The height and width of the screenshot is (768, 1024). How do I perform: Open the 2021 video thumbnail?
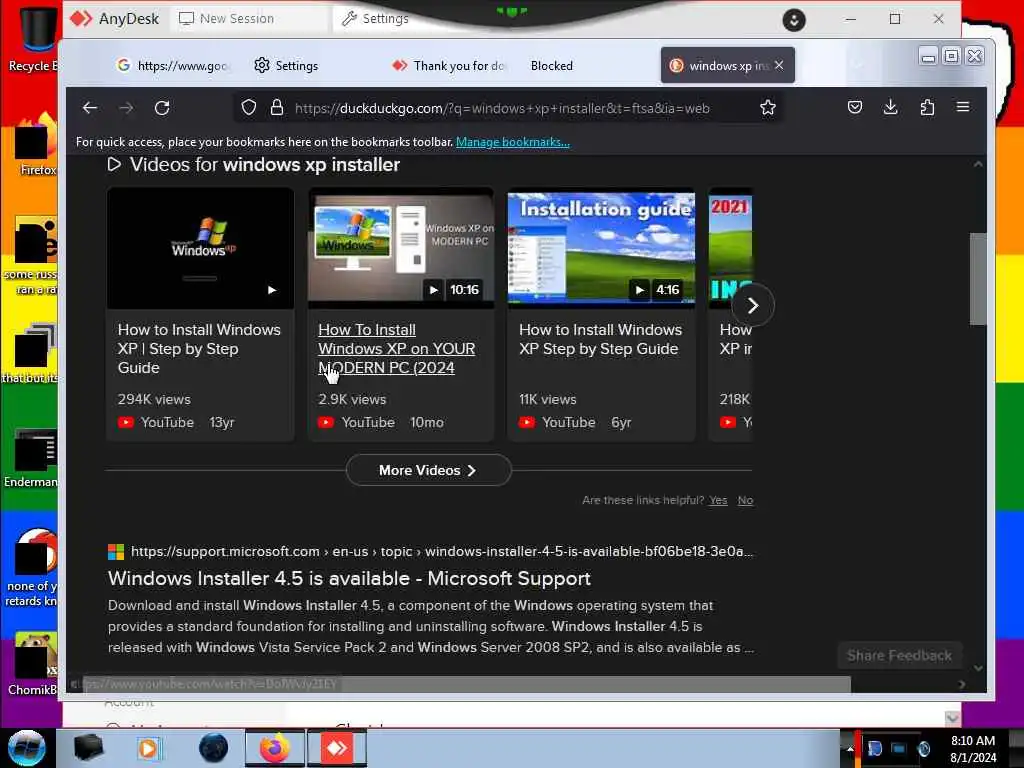click(x=730, y=248)
